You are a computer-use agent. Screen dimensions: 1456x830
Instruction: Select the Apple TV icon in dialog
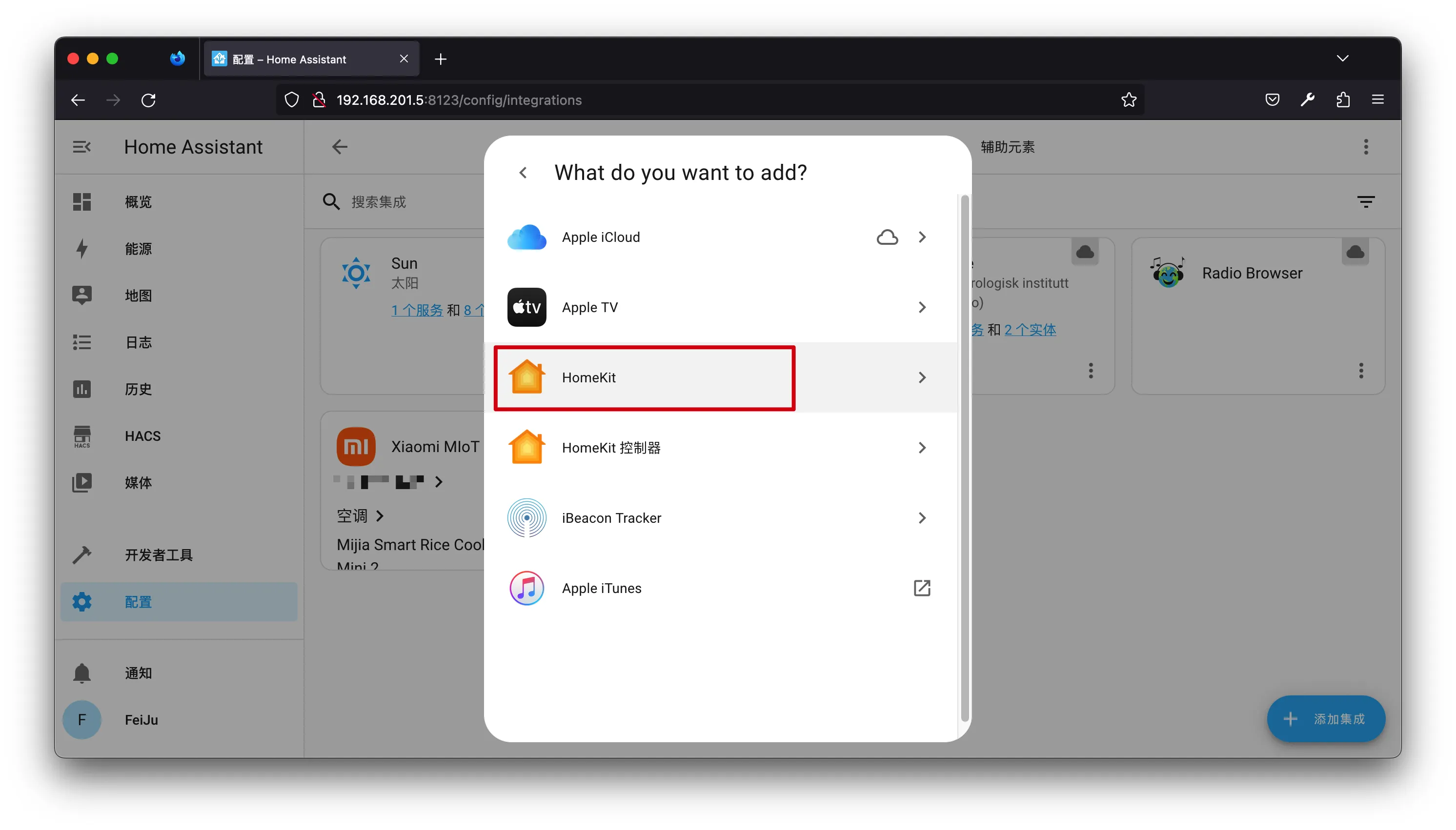(x=526, y=307)
